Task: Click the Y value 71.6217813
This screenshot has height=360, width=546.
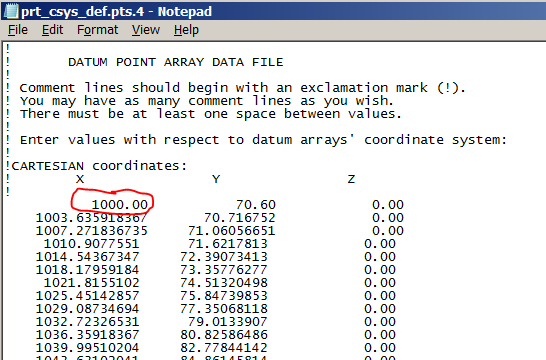Action: click(x=228, y=244)
